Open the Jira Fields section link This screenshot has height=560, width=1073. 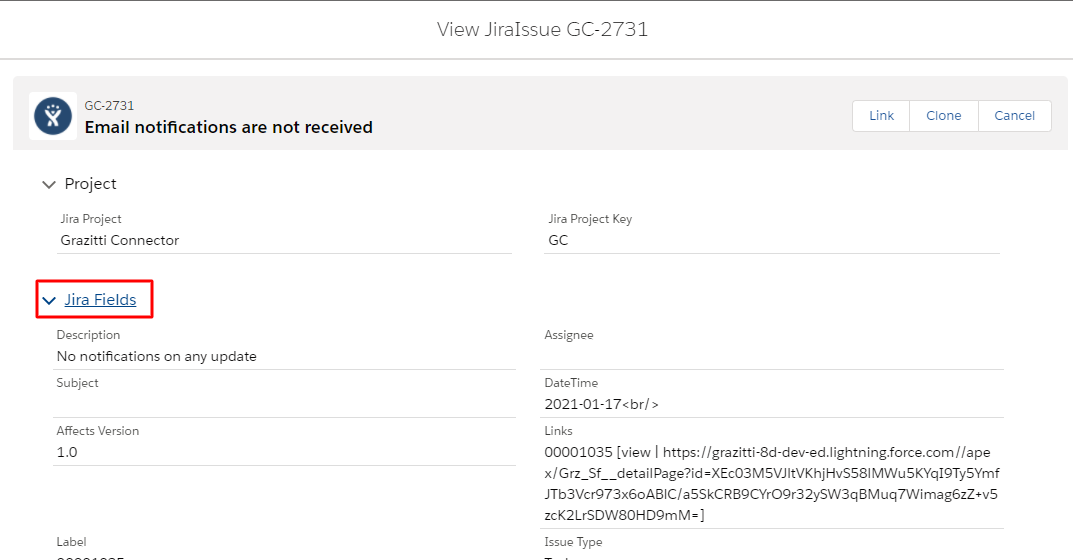tap(101, 300)
